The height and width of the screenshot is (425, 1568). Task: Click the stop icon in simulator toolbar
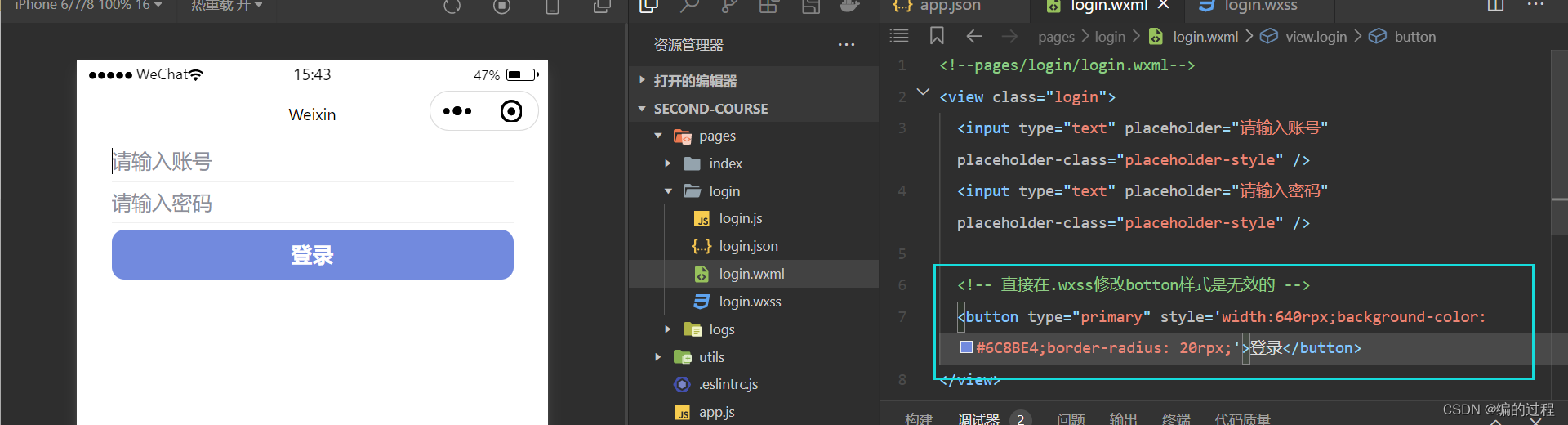point(502,7)
